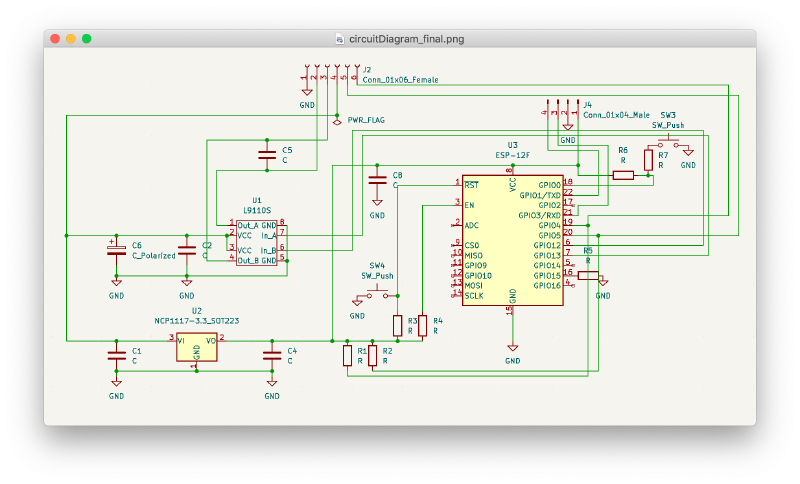Select the C1 capacitor next to regulator
Image resolution: width=800 pixels, height=484 pixels.
pyautogui.click(x=117, y=355)
